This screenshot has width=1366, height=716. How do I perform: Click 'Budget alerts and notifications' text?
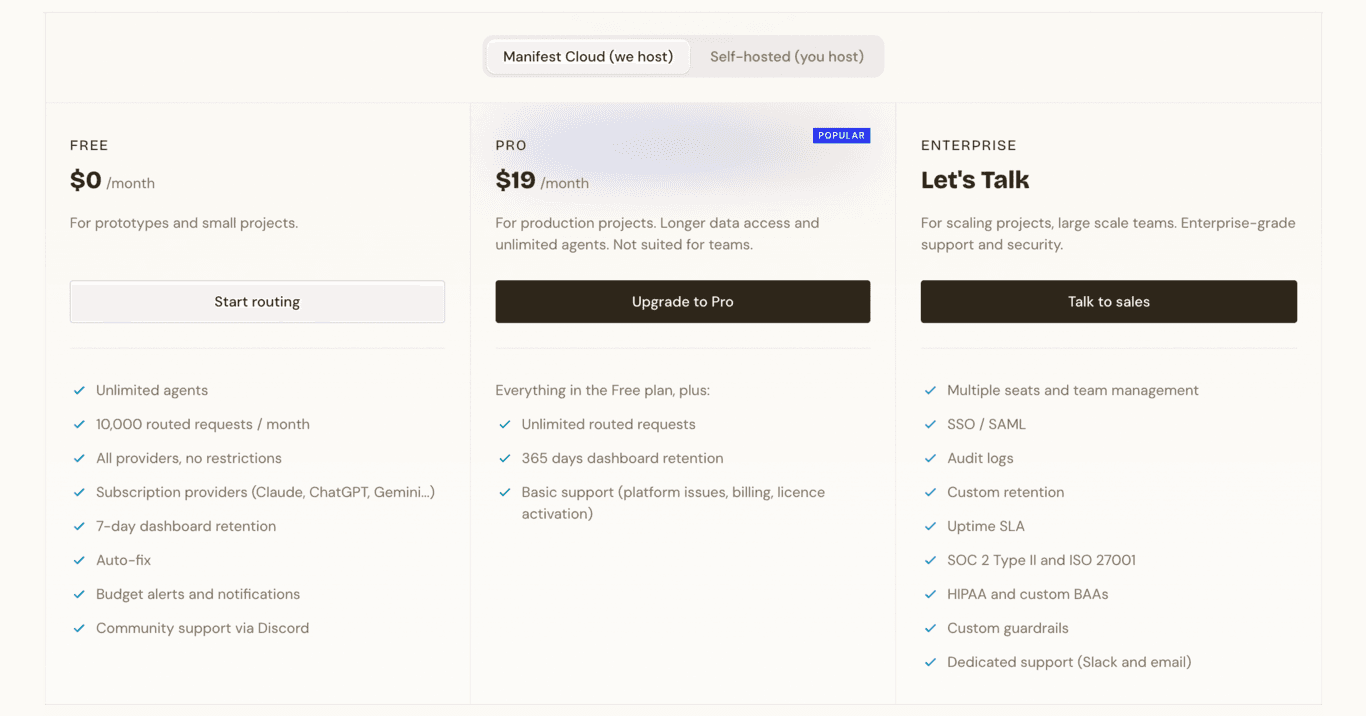[x=198, y=595]
